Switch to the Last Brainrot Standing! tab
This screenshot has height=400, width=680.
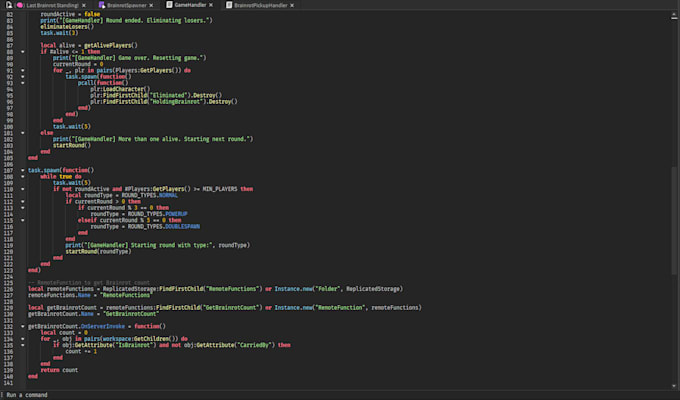pos(53,5)
